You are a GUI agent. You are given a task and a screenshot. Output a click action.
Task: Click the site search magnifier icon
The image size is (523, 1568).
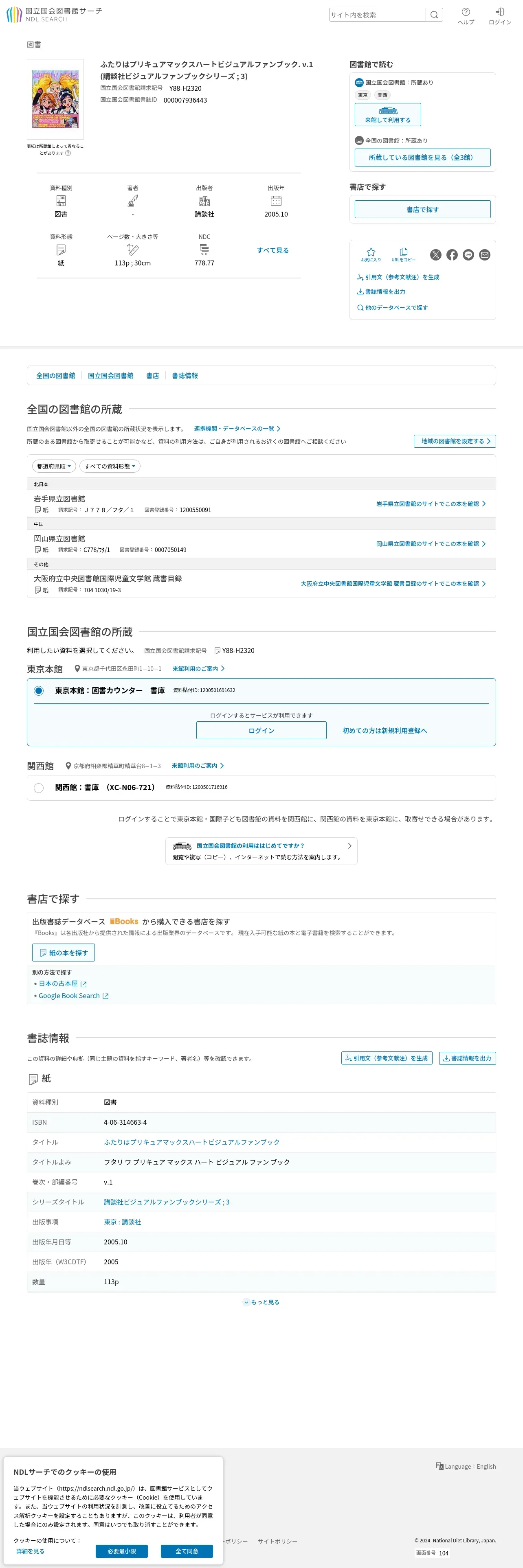434,15
